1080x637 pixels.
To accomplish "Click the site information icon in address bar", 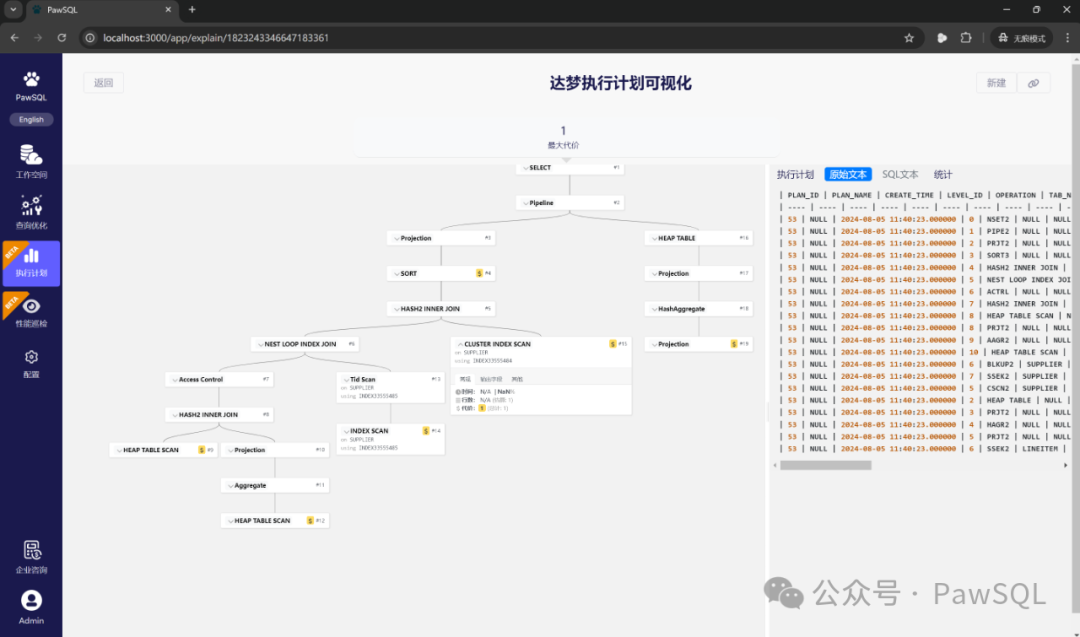I will tap(90, 38).
